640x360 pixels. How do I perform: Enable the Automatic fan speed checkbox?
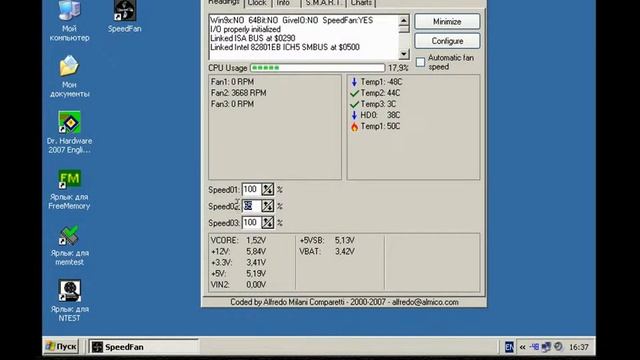(x=420, y=62)
